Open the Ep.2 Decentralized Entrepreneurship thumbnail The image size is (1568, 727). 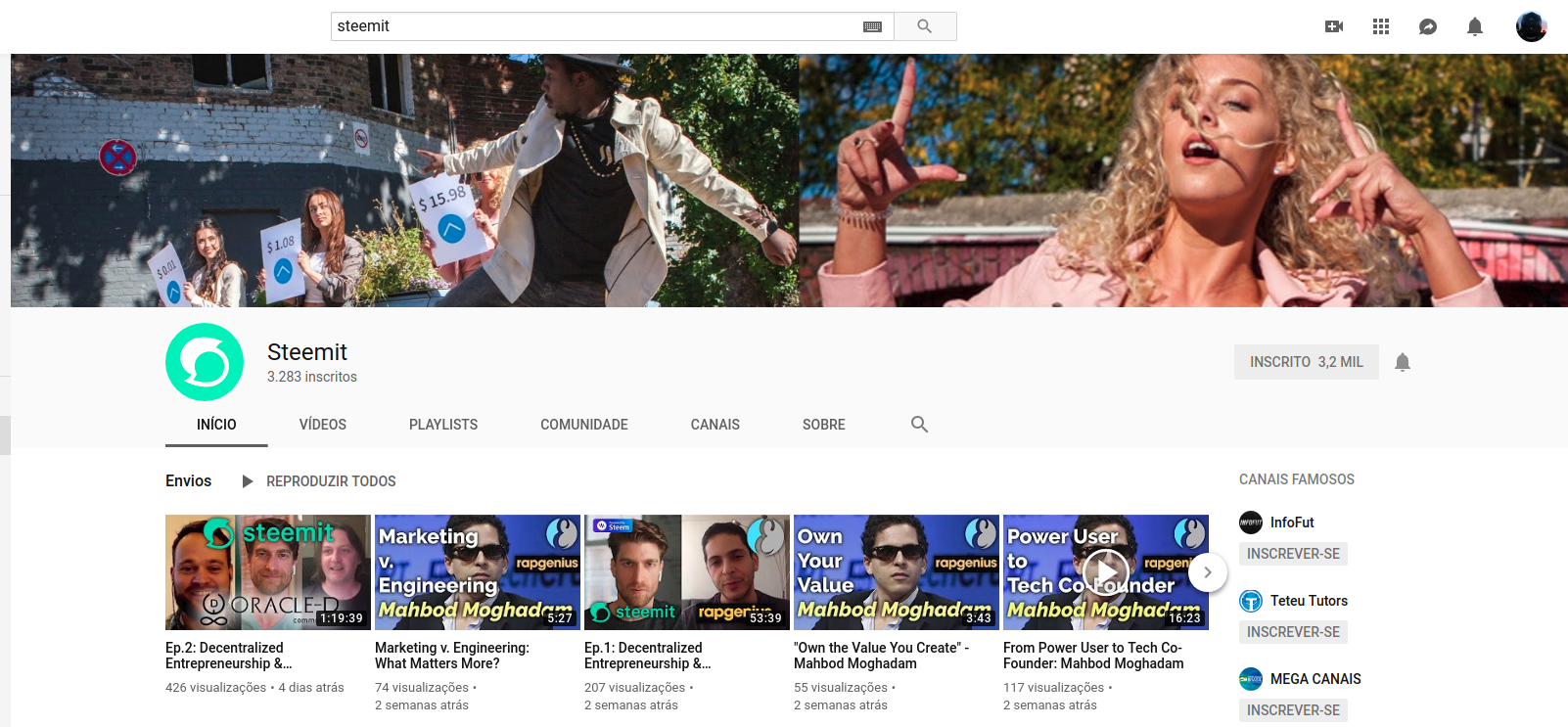point(268,572)
